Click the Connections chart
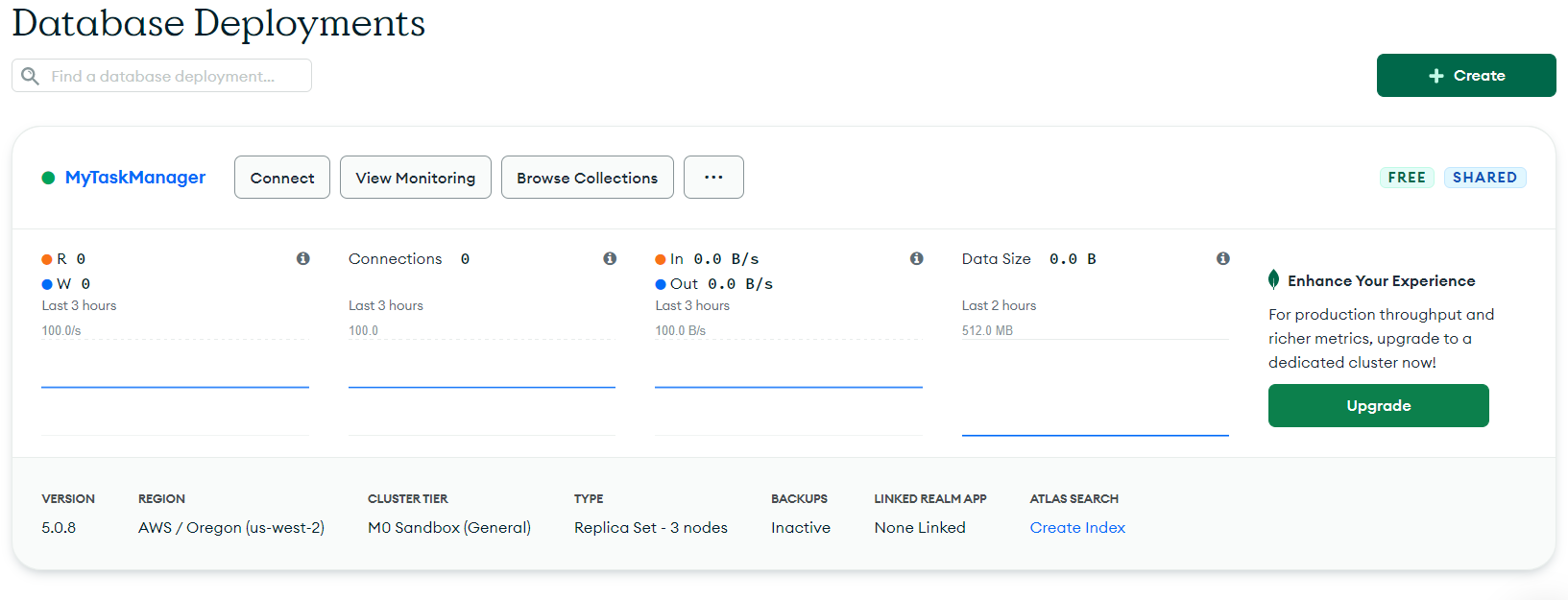This screenshot has height=600, width=1568. 482,387
